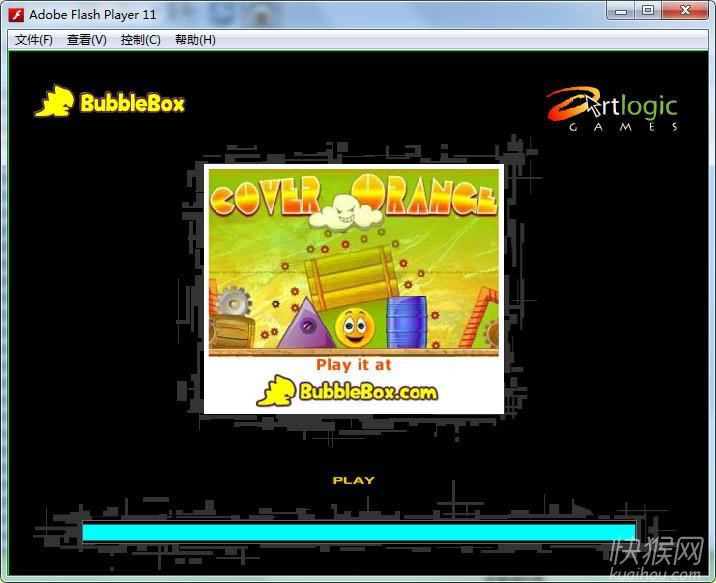Maximize the Flash Player window
716x583 pixels.
[648, 11]
